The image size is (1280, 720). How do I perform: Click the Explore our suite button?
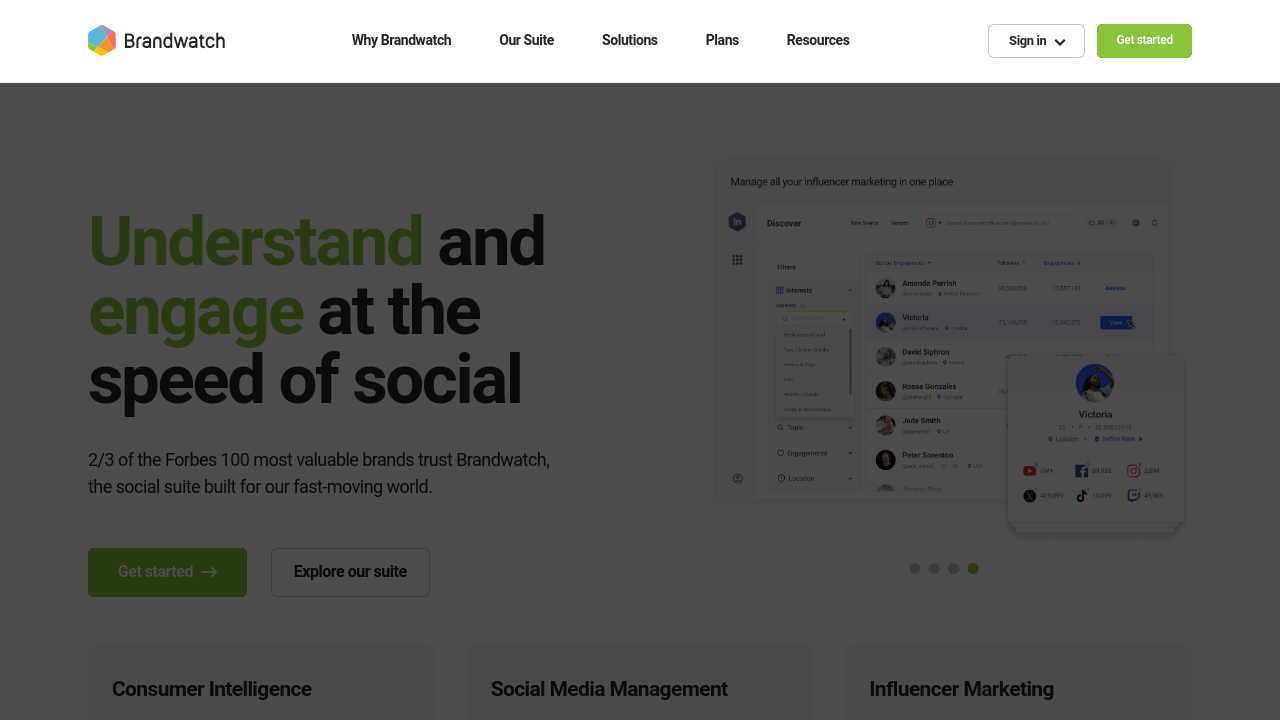click(350, 572)
